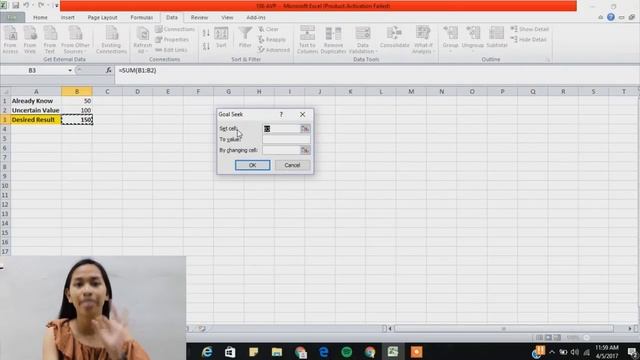Toggle the Filter funnel
Screen dimensions: 640x360
coord(245,38)
